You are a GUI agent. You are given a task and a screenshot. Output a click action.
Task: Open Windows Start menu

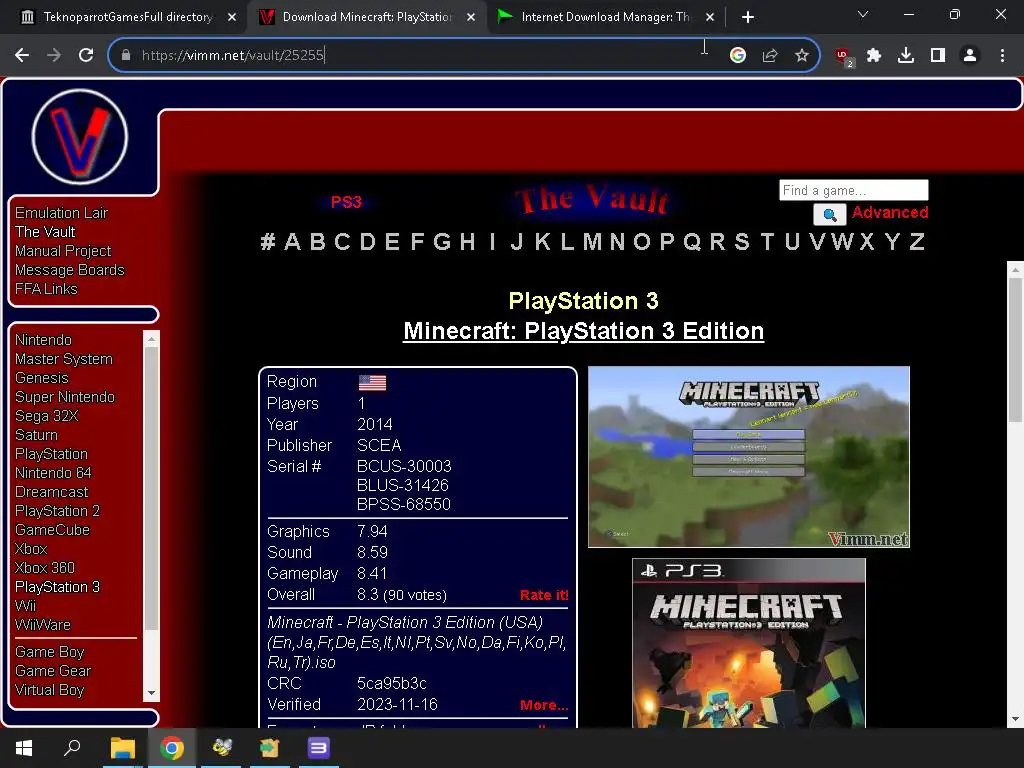click(24, 748)
